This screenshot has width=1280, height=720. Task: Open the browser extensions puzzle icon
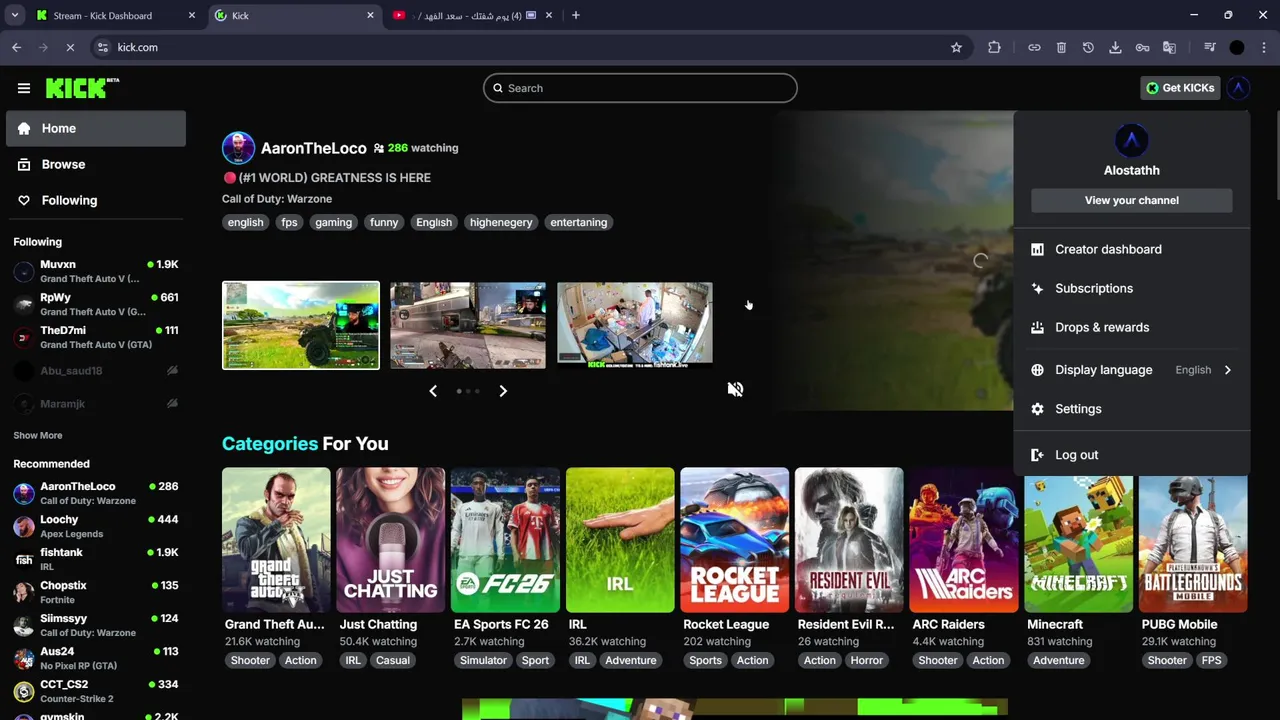point(994,47)
